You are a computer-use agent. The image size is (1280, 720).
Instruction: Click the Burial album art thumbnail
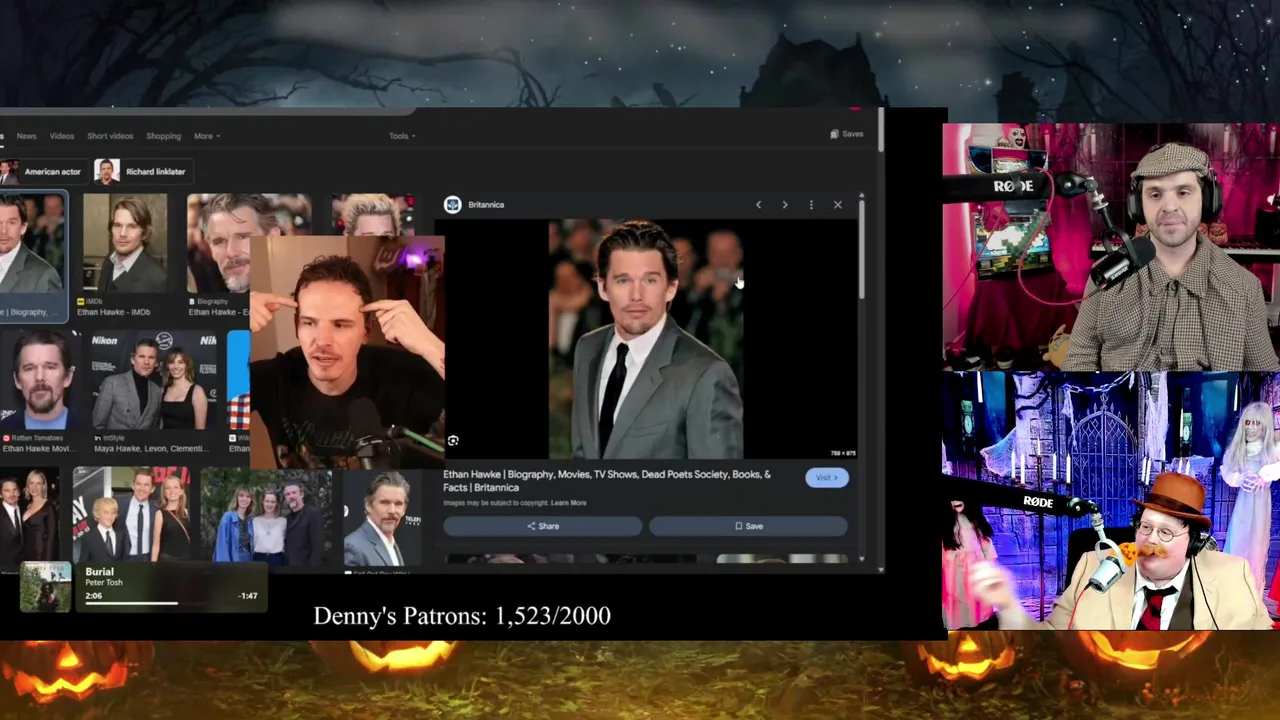click(x=46, y=586)
